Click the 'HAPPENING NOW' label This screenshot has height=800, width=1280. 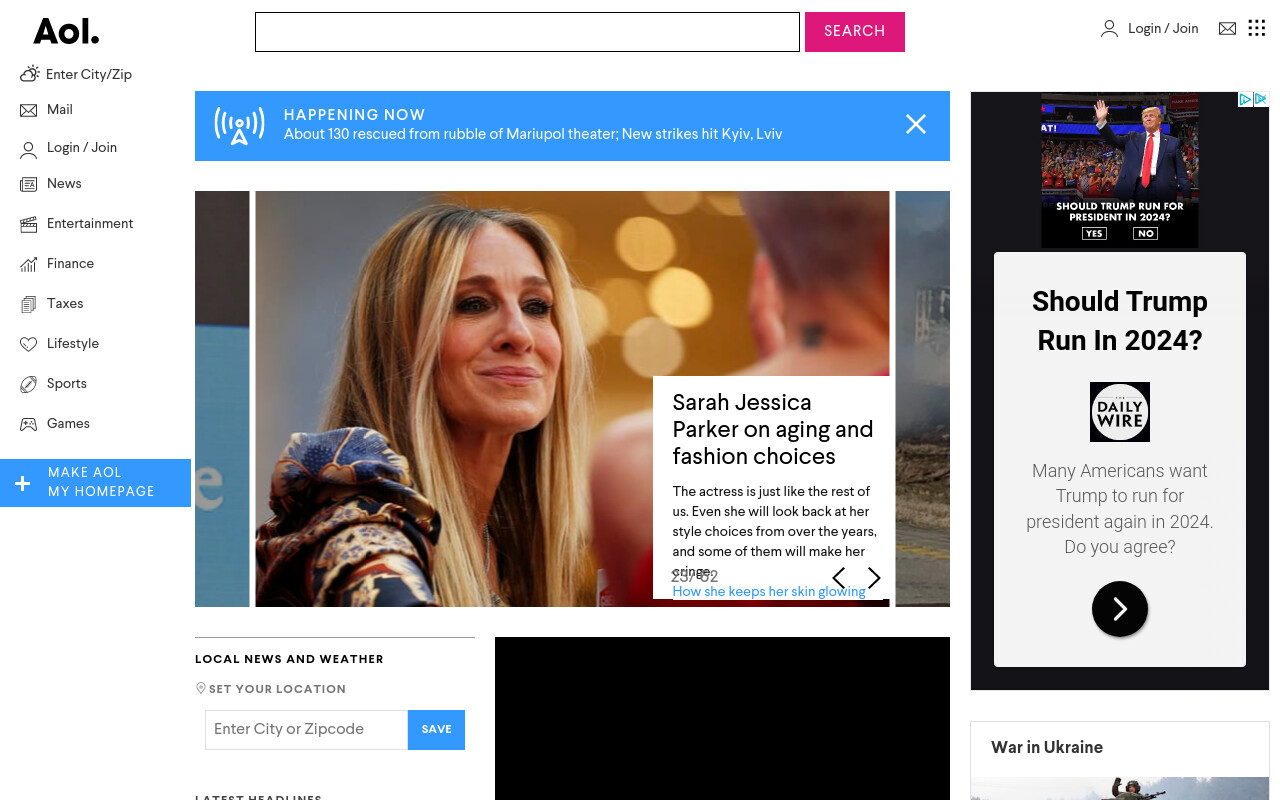point(354,115)
